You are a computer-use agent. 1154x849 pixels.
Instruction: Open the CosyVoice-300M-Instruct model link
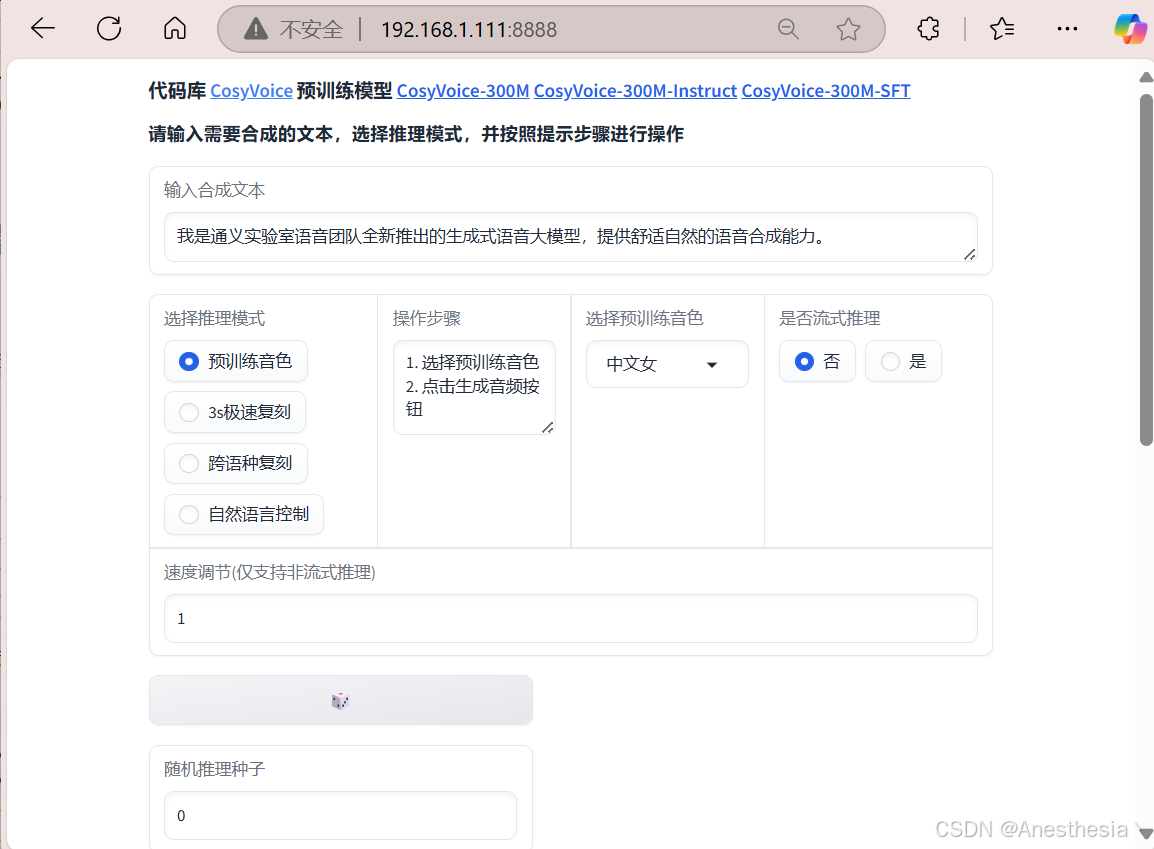635,90
